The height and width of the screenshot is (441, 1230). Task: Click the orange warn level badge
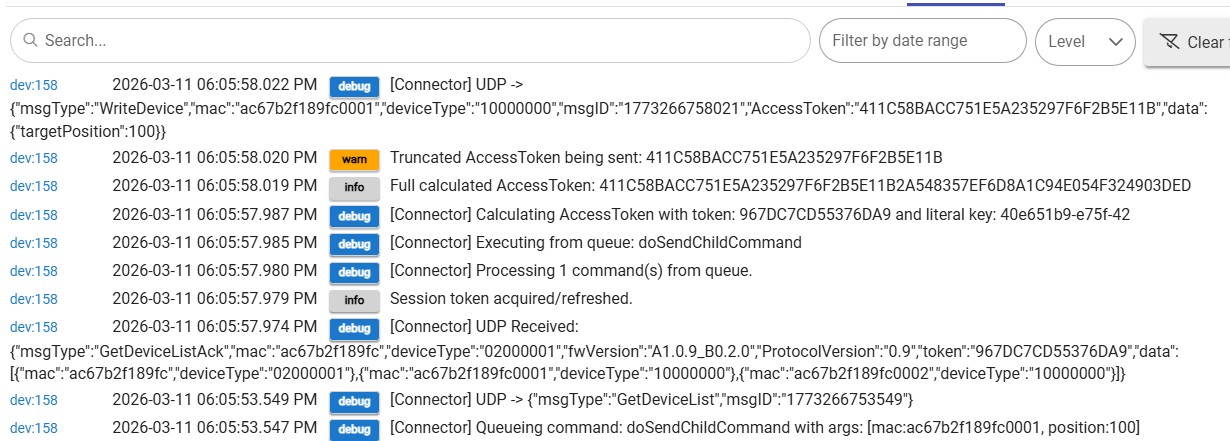(354, 158)
